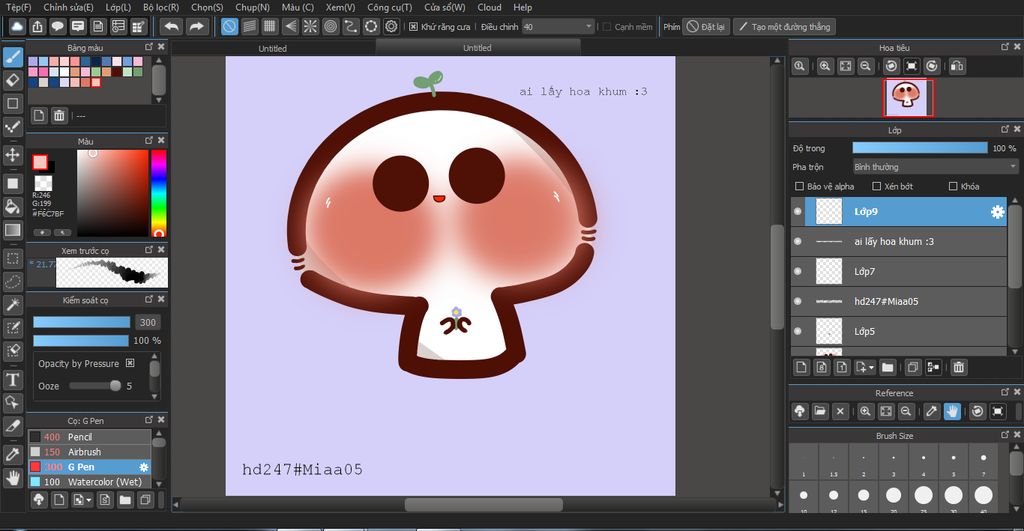Select the Text tool
This screenshot has width=1024, height=531.
[12, 379]
